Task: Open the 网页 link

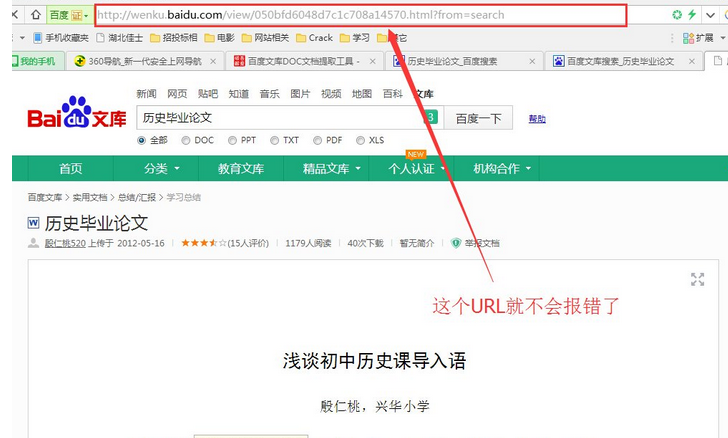Action: tap(177, 94)
